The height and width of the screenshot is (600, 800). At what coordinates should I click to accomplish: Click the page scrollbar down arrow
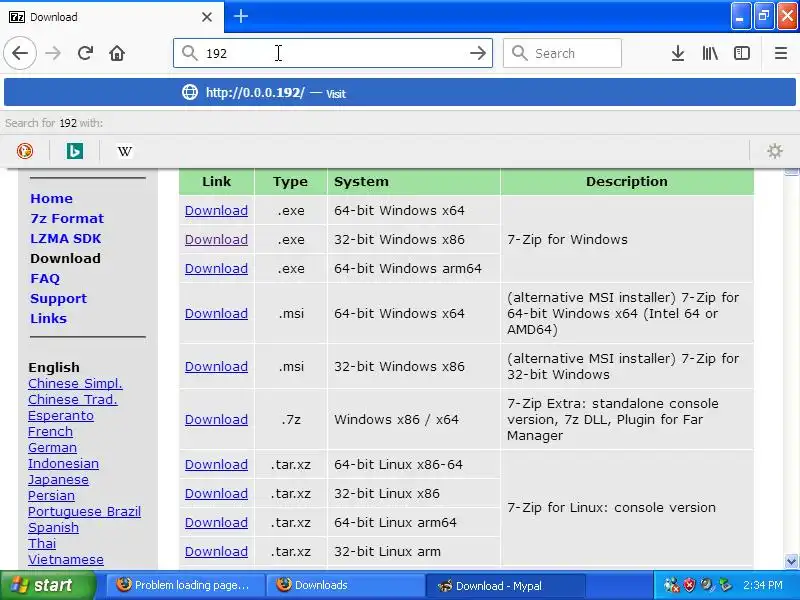[x=791, y=561]
